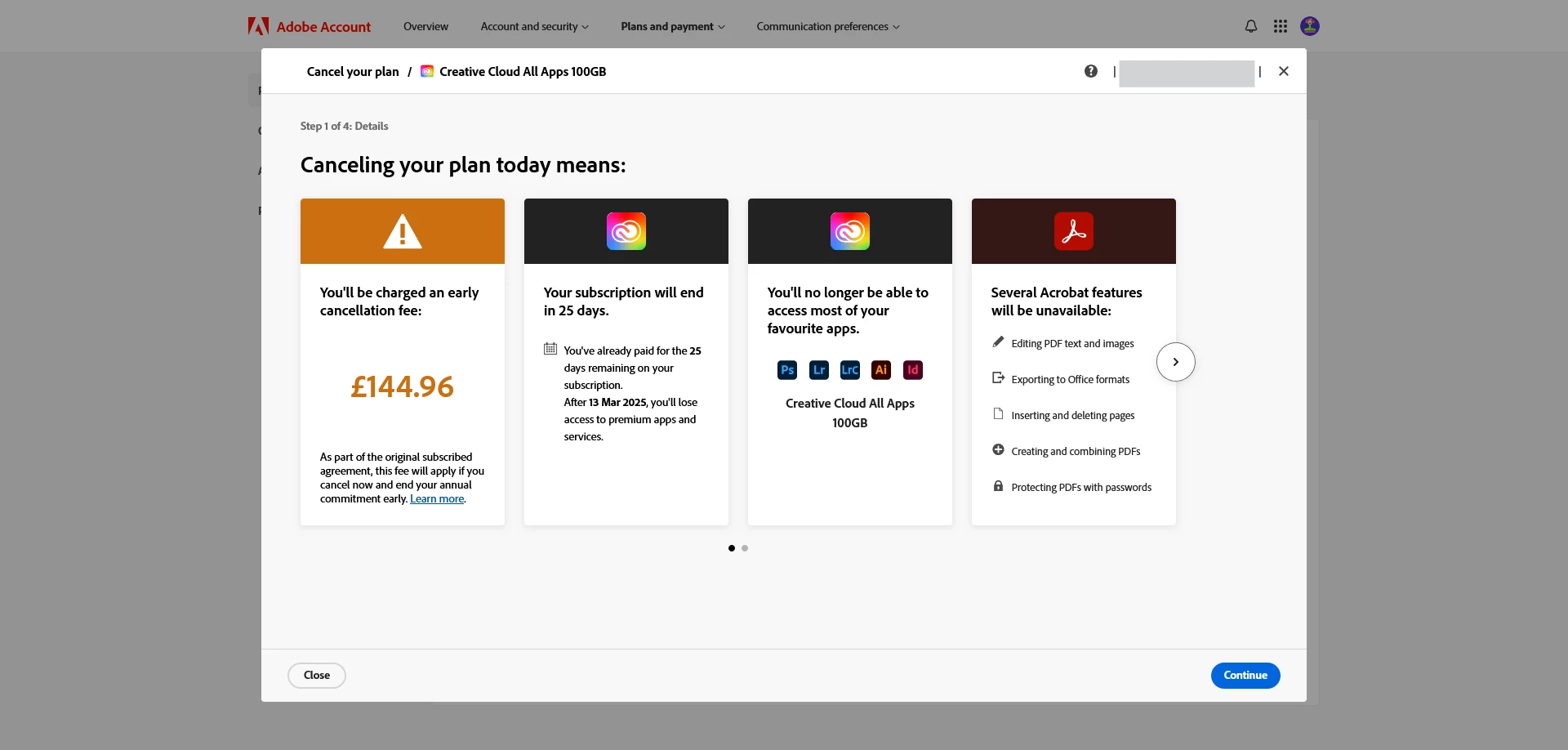Viewport: 1568px width, 750px height.
Task: Click the Photoshop app icon
Action: click(787, 370)
